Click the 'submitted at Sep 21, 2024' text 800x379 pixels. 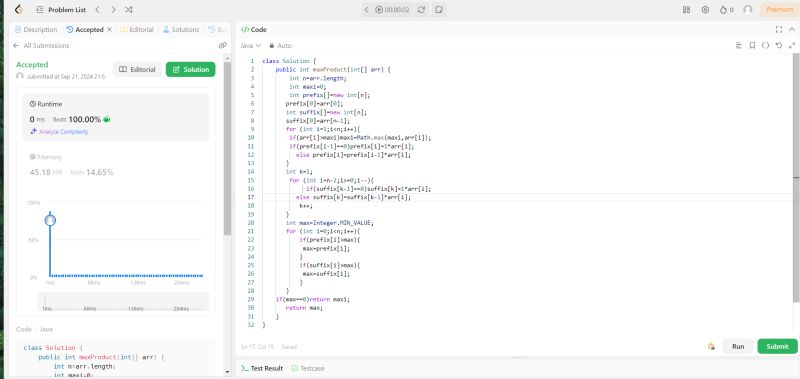coord(66,77)
